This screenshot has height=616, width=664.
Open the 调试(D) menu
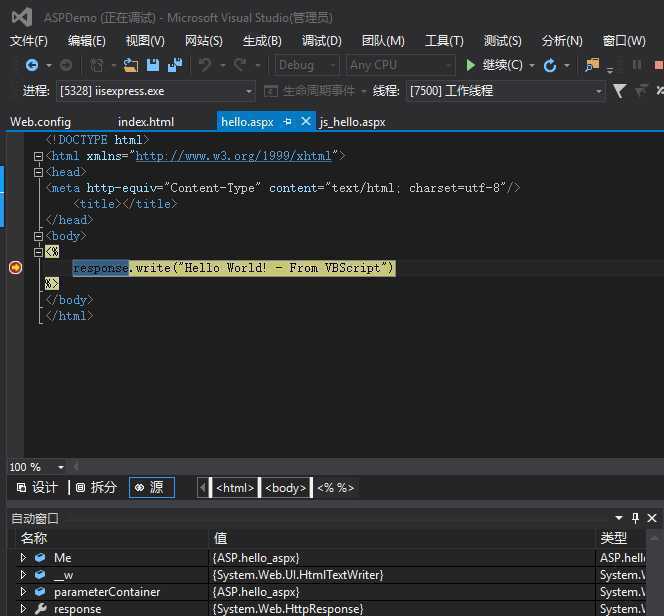point(321,40)
